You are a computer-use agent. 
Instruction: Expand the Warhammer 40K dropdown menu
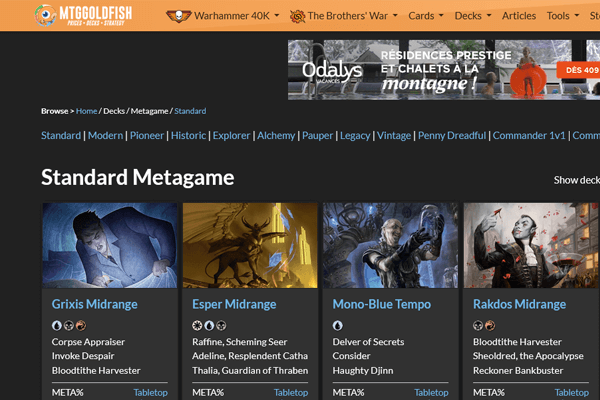point(237,16)
